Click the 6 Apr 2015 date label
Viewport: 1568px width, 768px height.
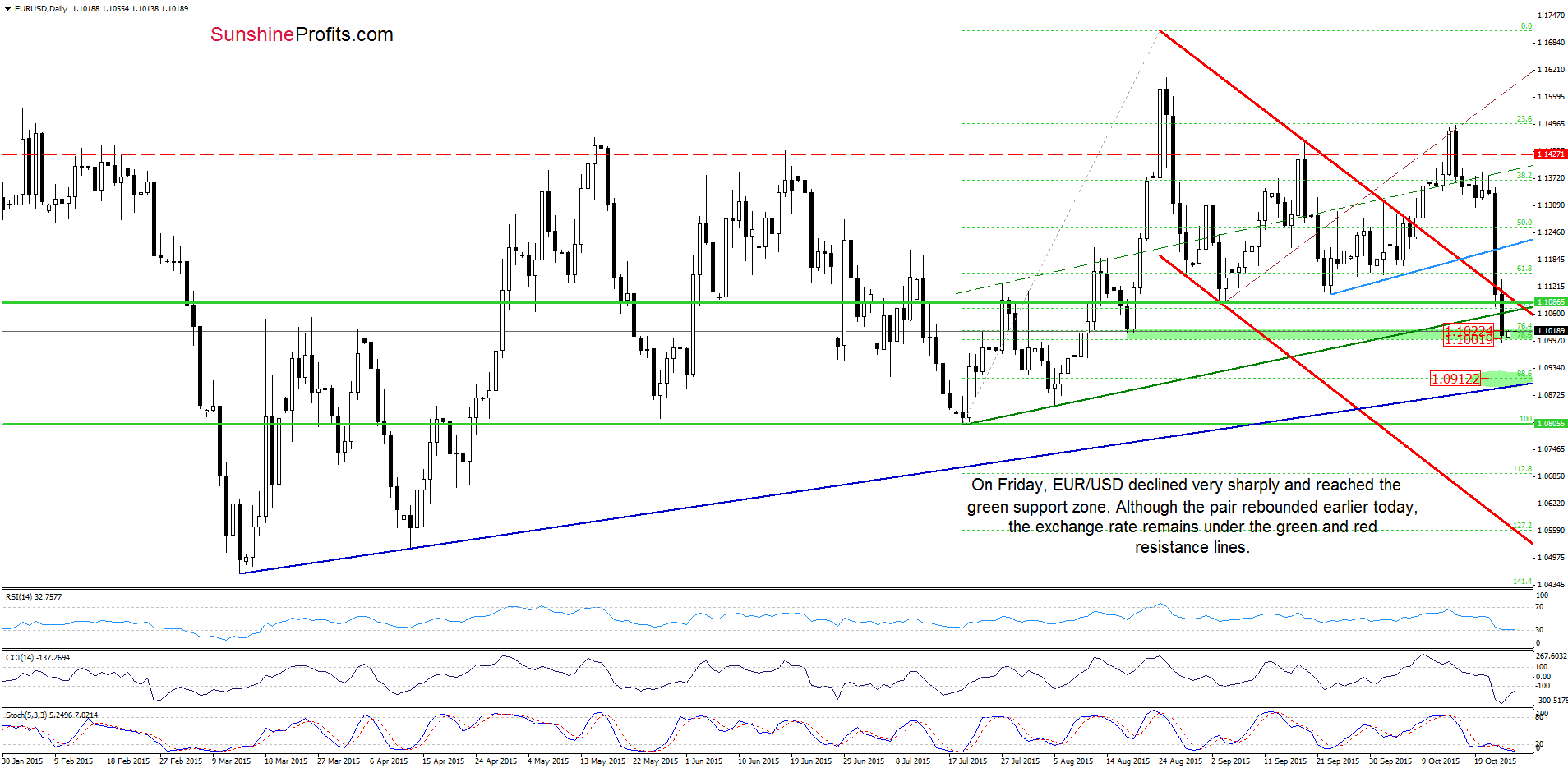click(389, 761)
